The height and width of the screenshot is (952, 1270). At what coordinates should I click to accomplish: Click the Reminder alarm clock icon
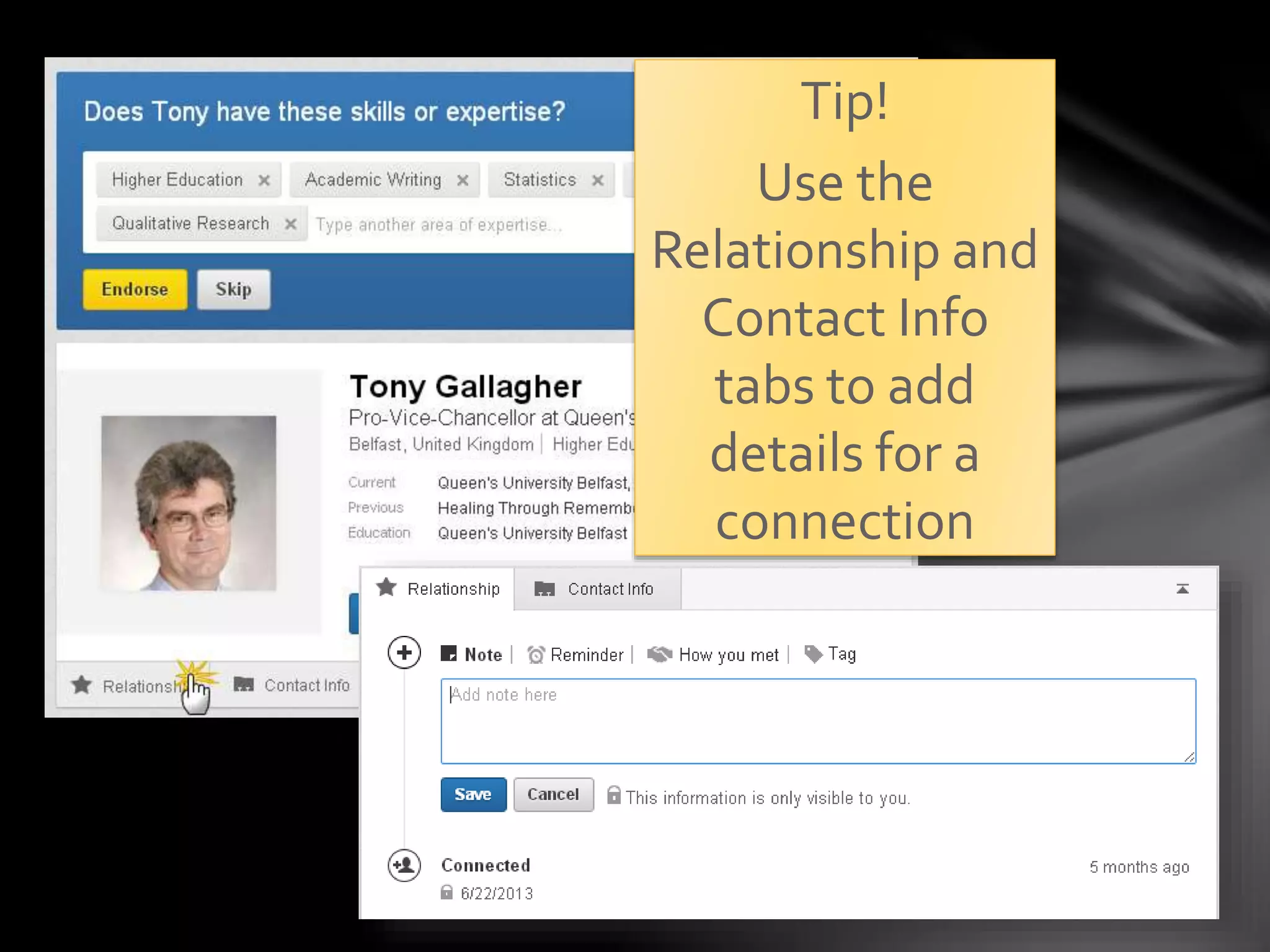(536, 654)
